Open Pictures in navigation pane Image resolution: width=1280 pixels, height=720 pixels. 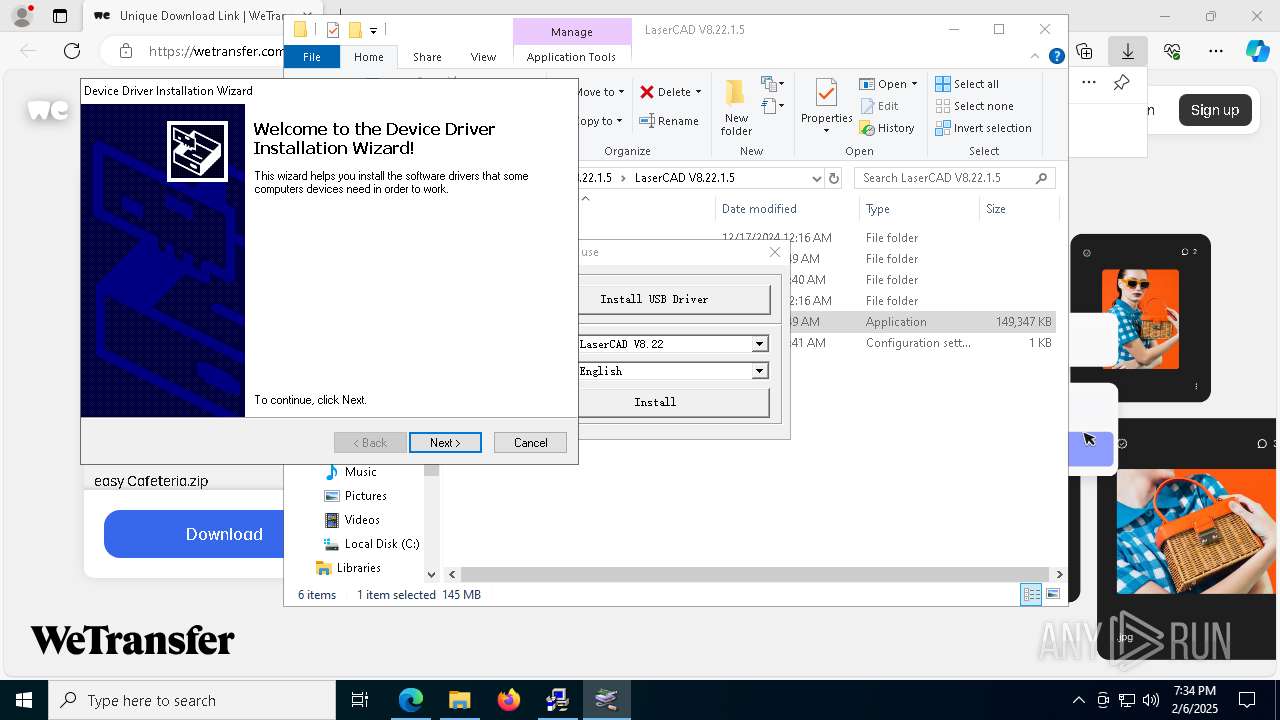pyautogui.click(x=365, y=496)
